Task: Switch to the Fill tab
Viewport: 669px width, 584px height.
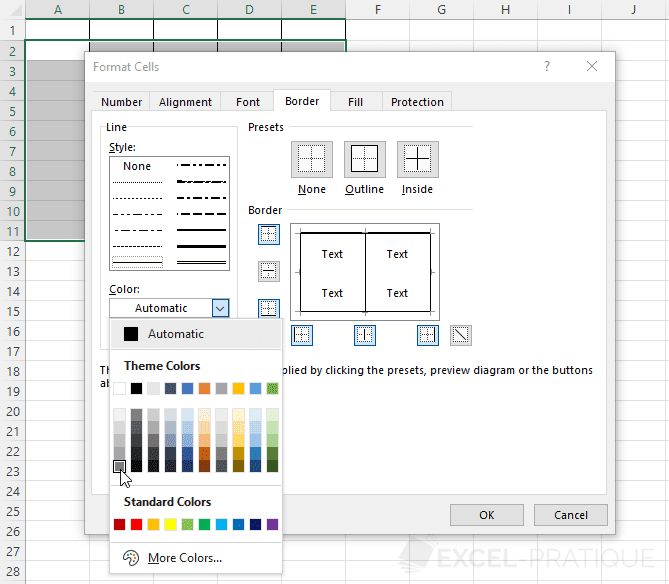Action: (355, 102)
